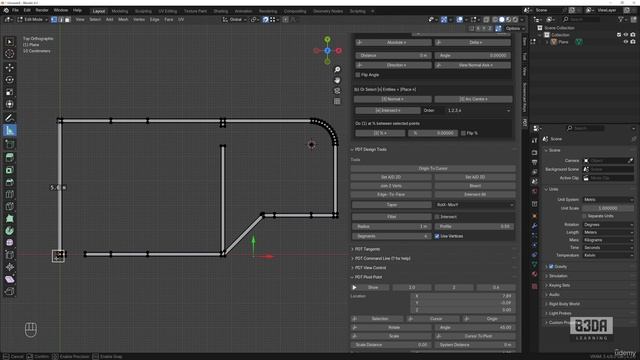Switch perspective/orthographic grid icon
This screenshot has height=360, width=640.
tap(337, 101)
